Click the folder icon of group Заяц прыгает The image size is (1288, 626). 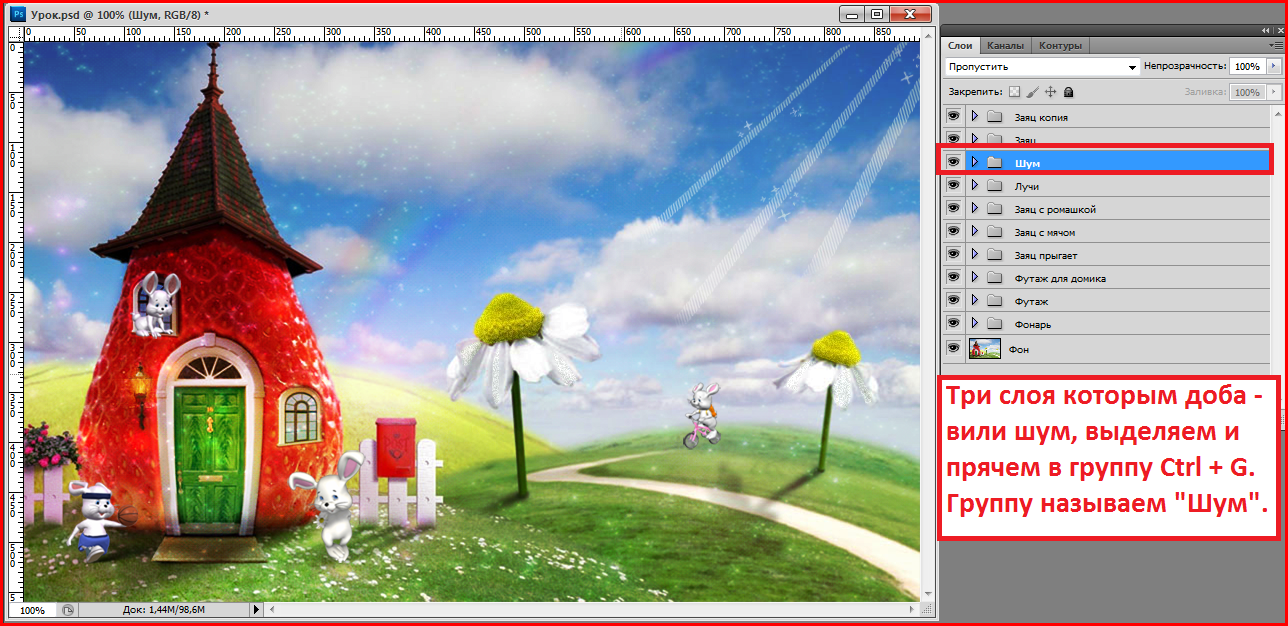pos(994,255)
